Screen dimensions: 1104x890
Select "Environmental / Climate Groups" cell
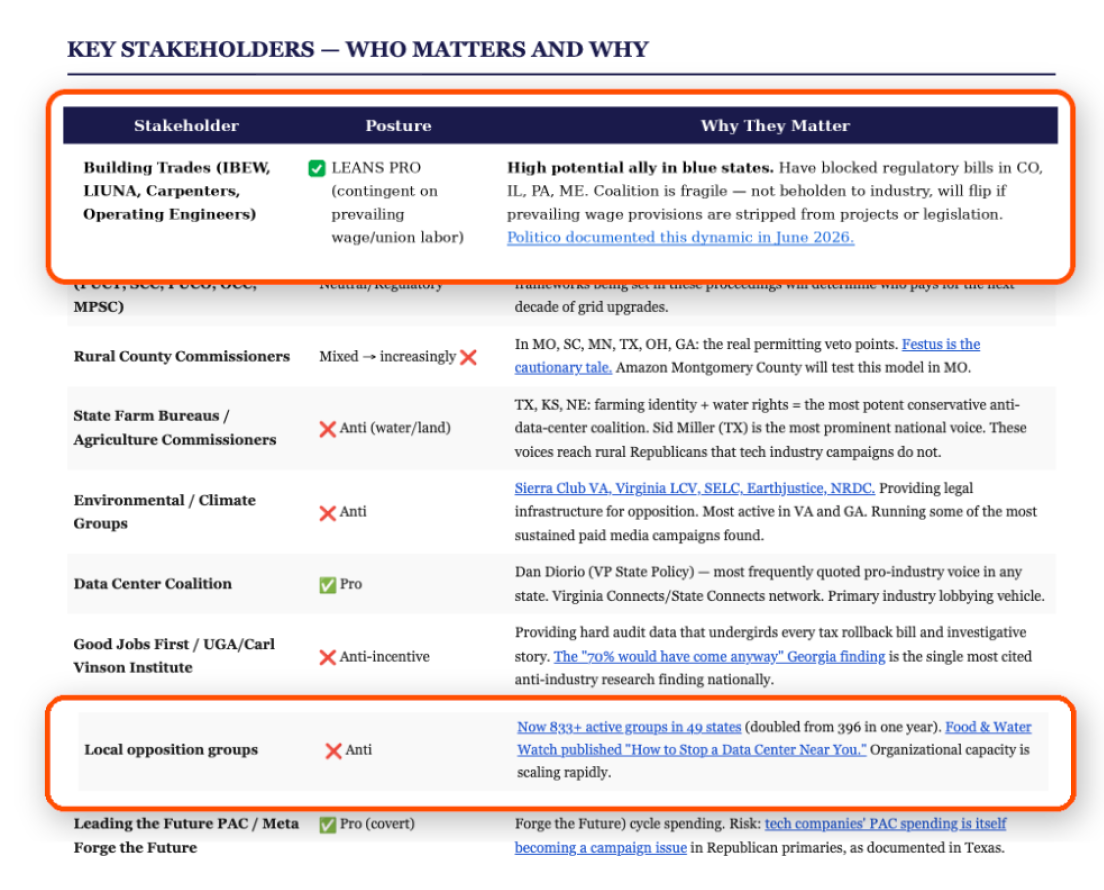pyautogui.click(x=164, y=511)
